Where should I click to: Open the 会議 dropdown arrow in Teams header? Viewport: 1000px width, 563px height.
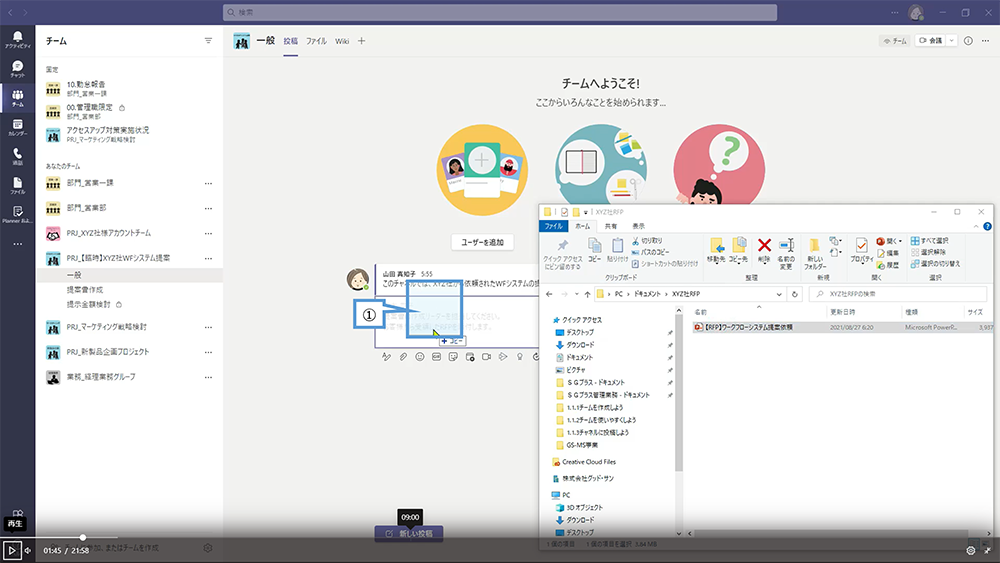coord(952,41)
